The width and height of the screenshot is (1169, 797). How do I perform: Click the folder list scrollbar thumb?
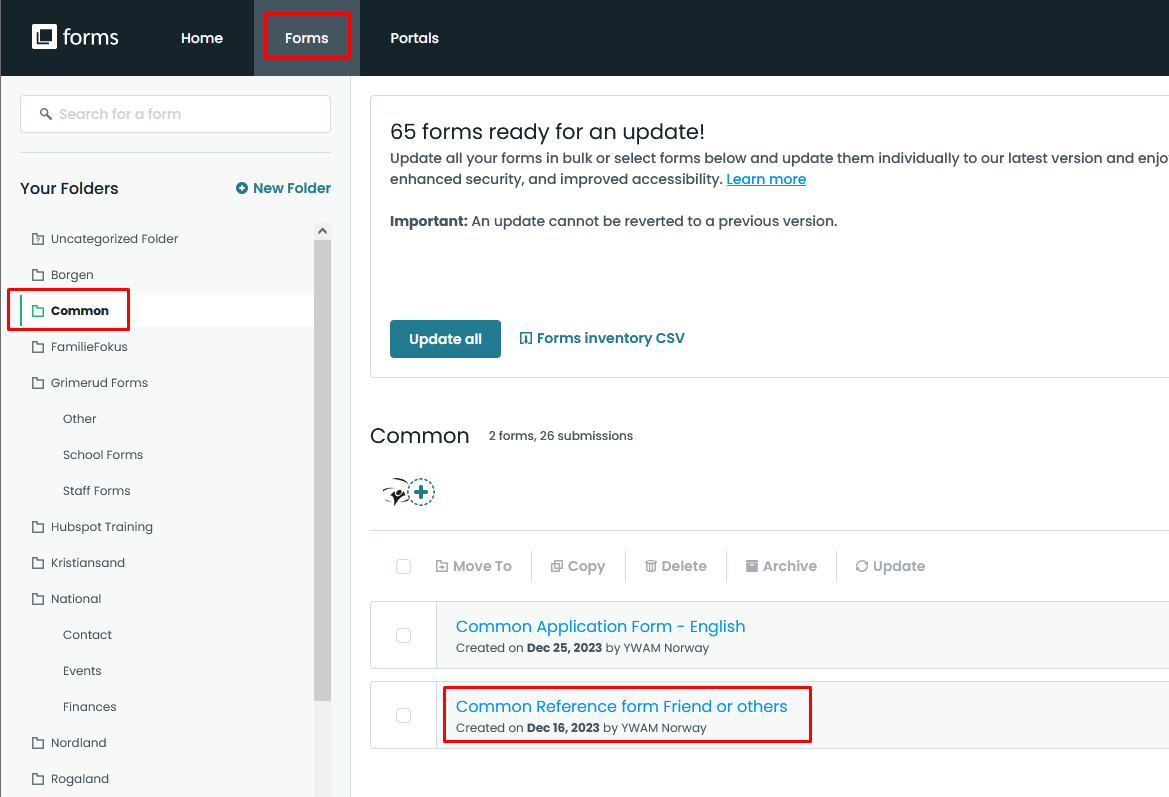[322, 470]
